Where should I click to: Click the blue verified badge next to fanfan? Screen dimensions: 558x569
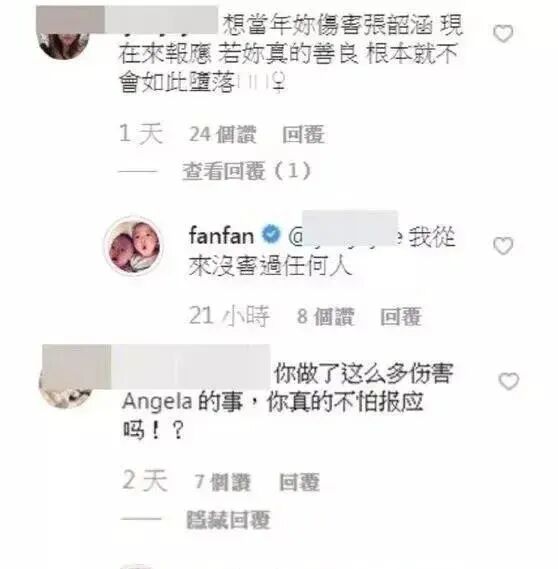pyautogui.click(x=271, y=234)
